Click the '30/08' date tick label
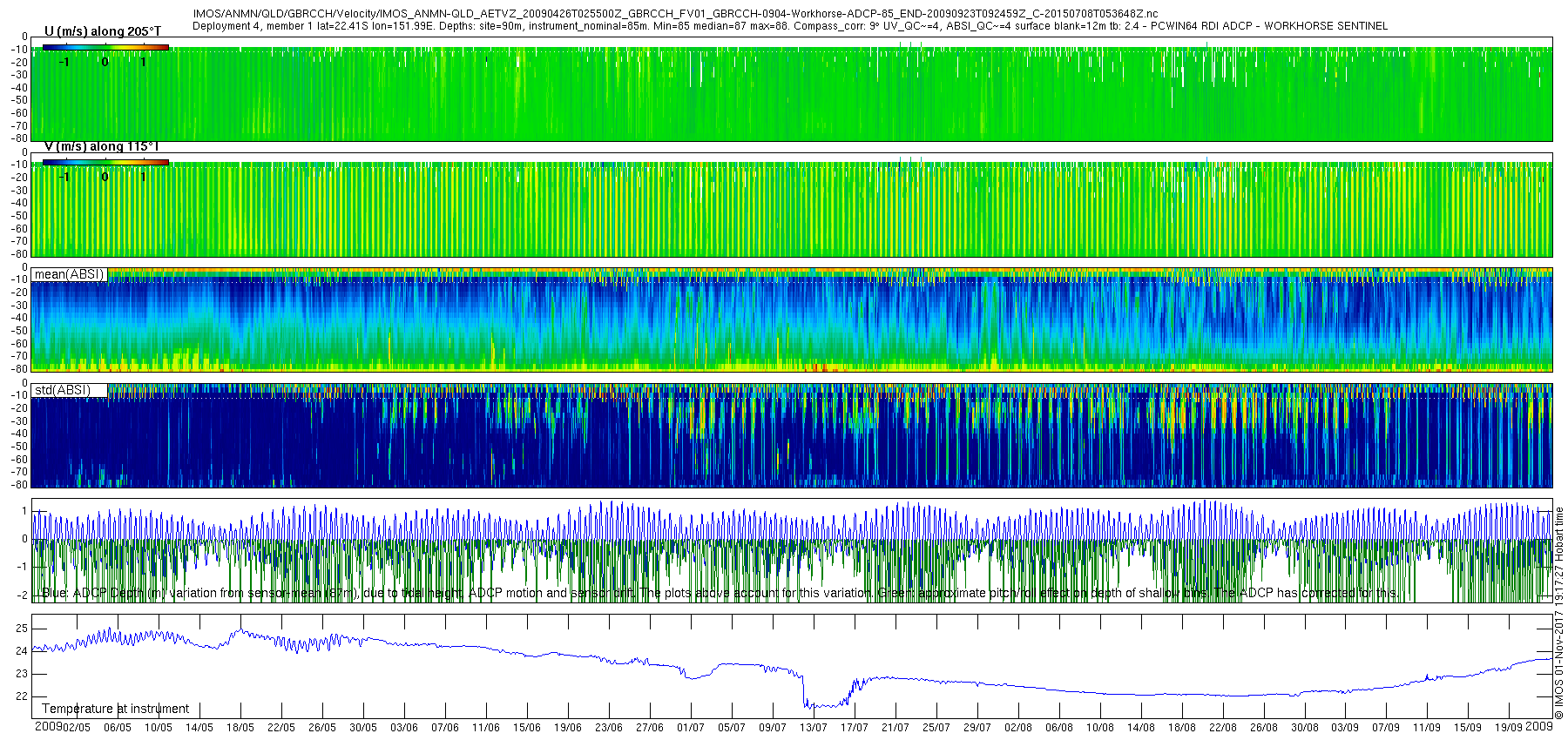The height and width of the screenshot is (740, 1568). click(x=1305, y=728)
